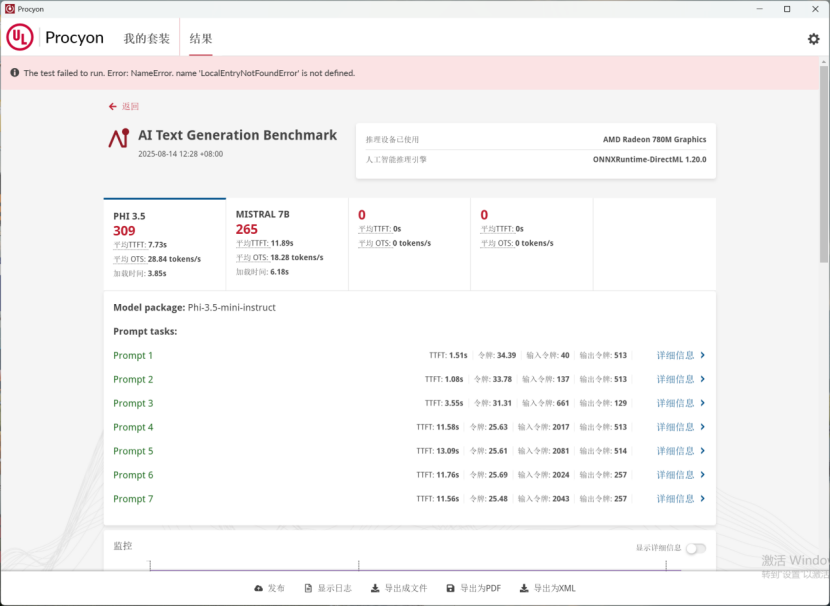
Task: Select the PHI 3.5 result tab
Action: point(164,244)
